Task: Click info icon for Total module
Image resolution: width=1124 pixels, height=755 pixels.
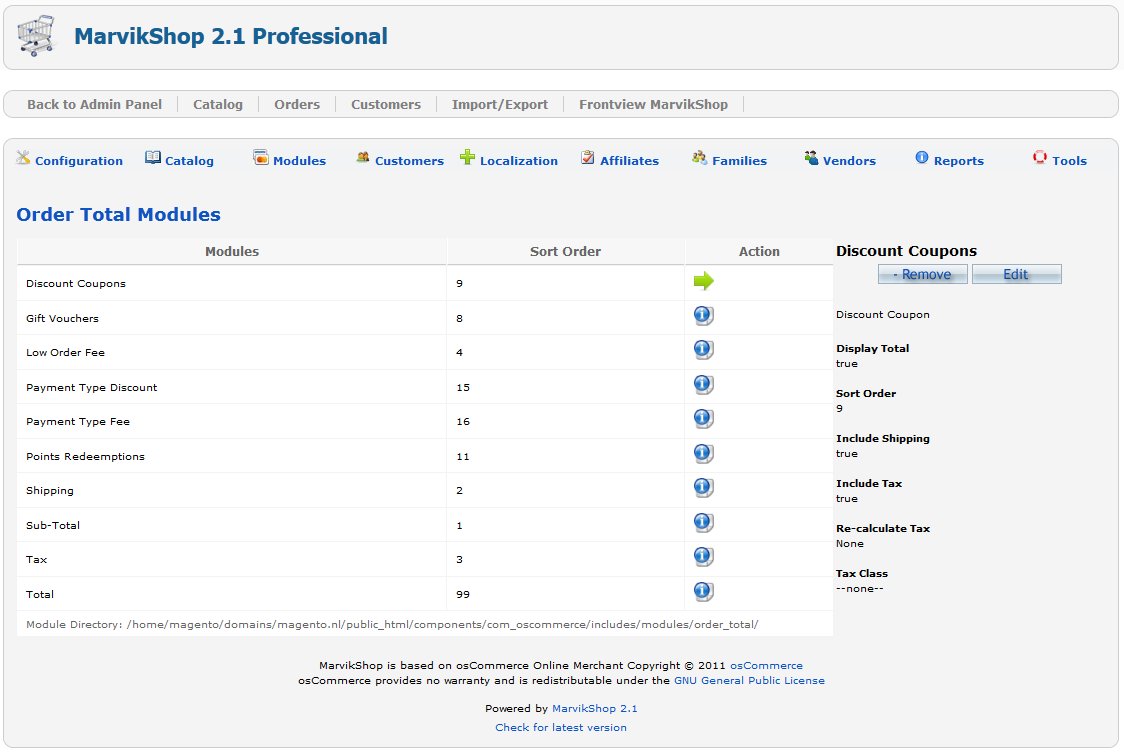Action: tap(704, 592)
